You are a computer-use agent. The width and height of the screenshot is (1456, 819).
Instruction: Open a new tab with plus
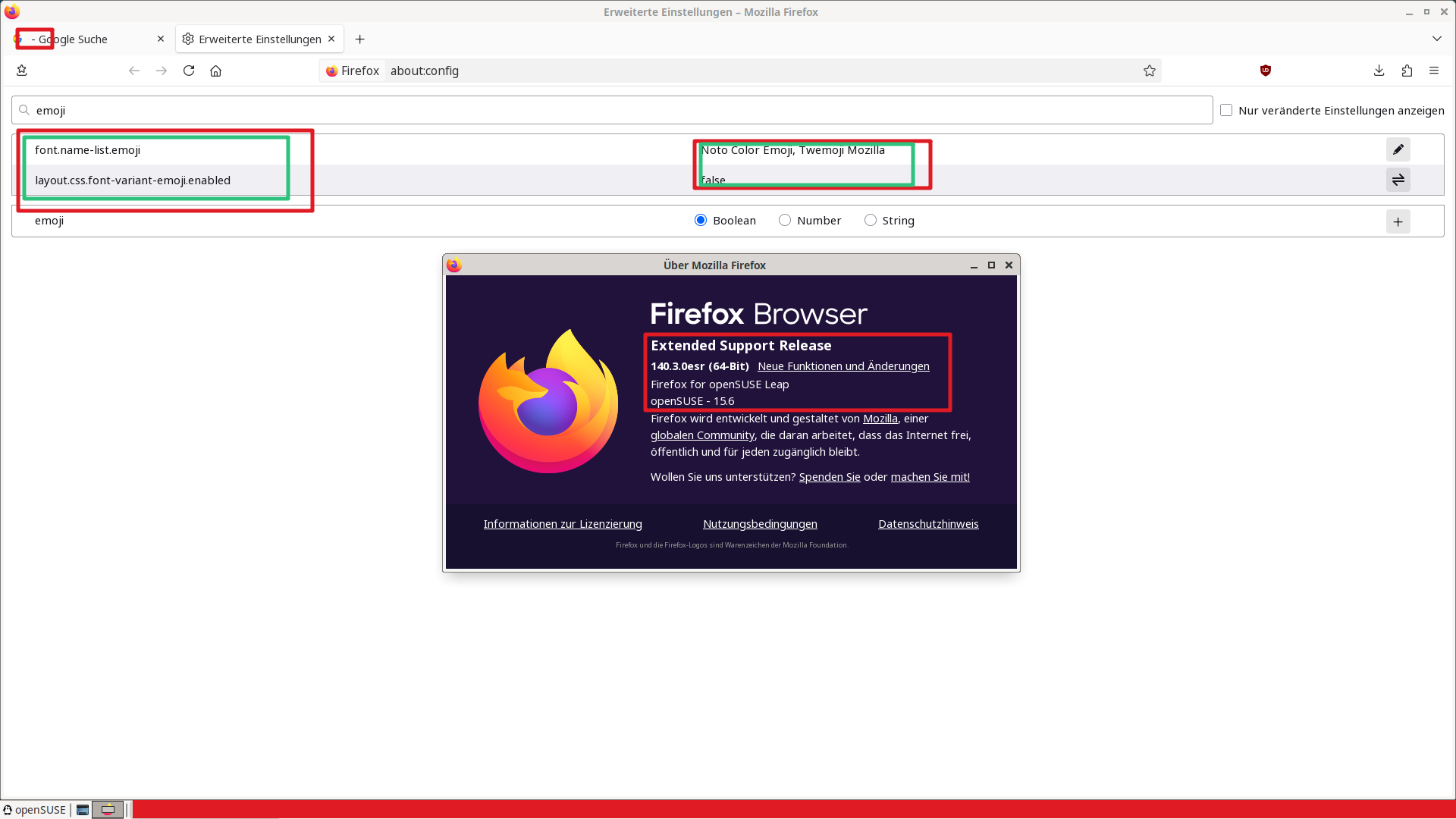[360, 39]
